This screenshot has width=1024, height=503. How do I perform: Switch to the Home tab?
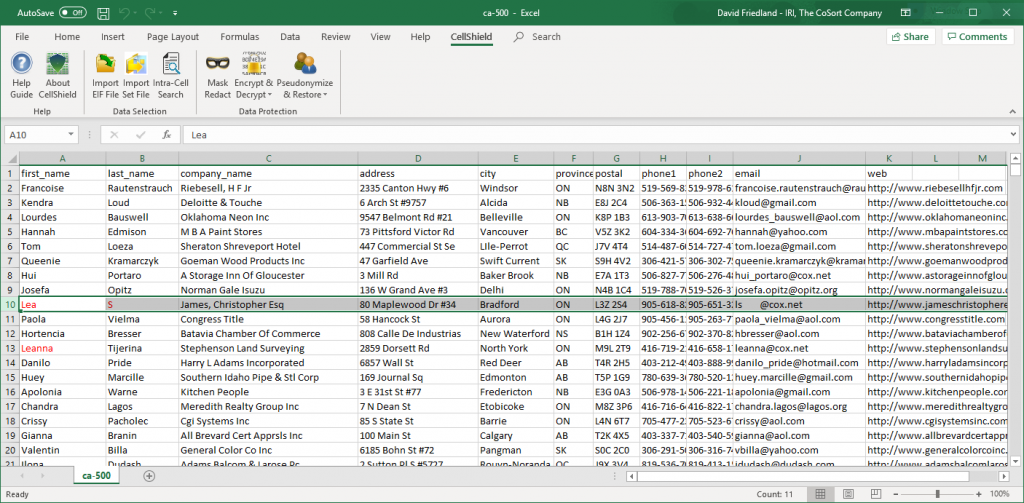click(x=67, y=37)
